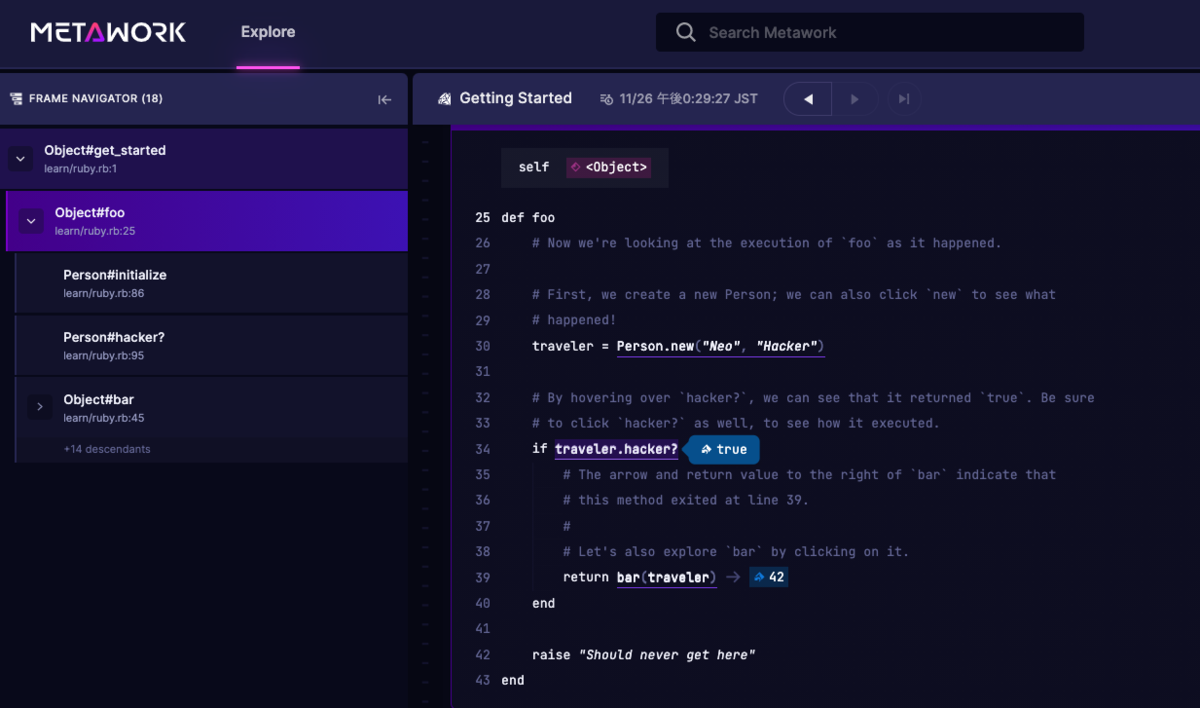Select the Object#get_started frame row

tap(204, 158)
